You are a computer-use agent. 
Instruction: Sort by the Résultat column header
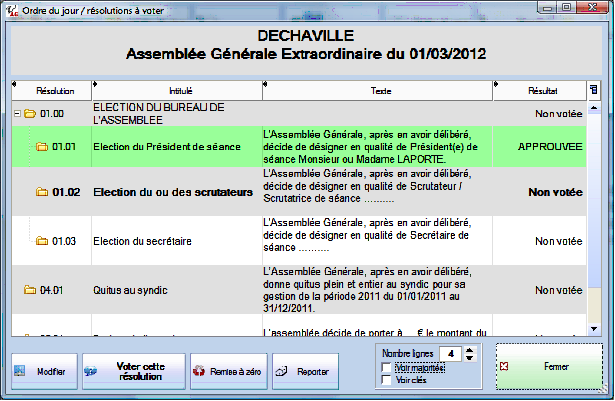click(x=540, y=91)
